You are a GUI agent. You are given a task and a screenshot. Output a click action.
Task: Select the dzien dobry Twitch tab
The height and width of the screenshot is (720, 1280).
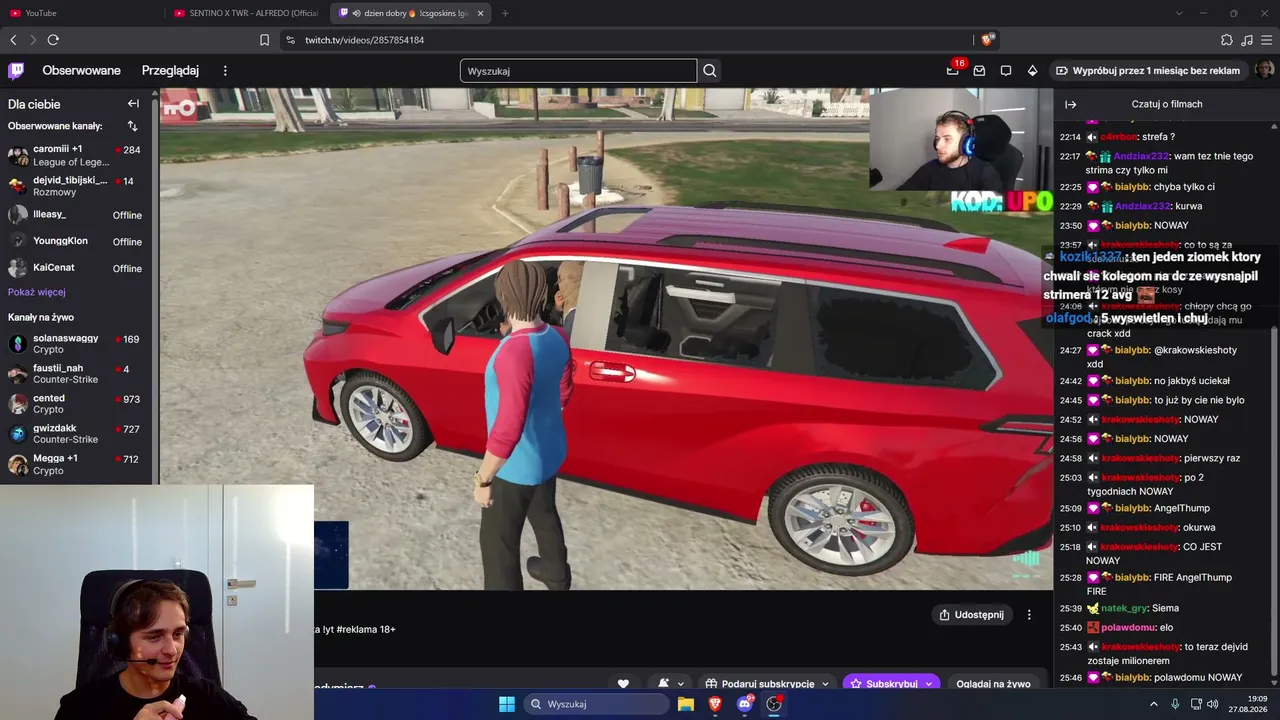tap(410, 13)
